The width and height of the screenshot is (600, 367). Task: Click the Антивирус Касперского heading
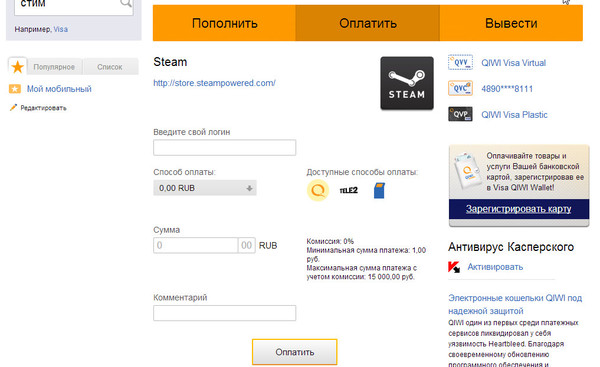pyautogui.click(x=511, y=247)
